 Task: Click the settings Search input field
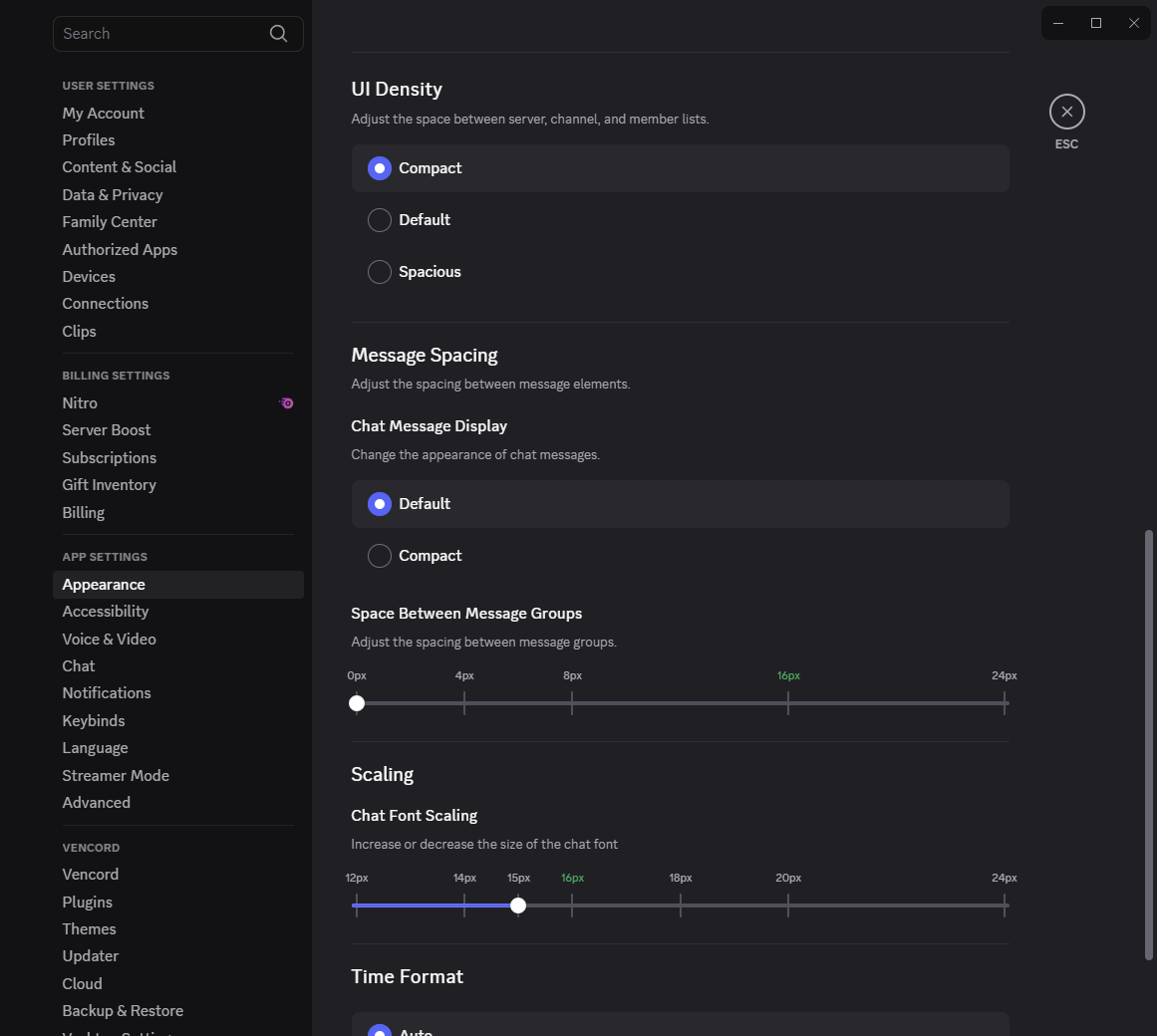tap(159, 34)
